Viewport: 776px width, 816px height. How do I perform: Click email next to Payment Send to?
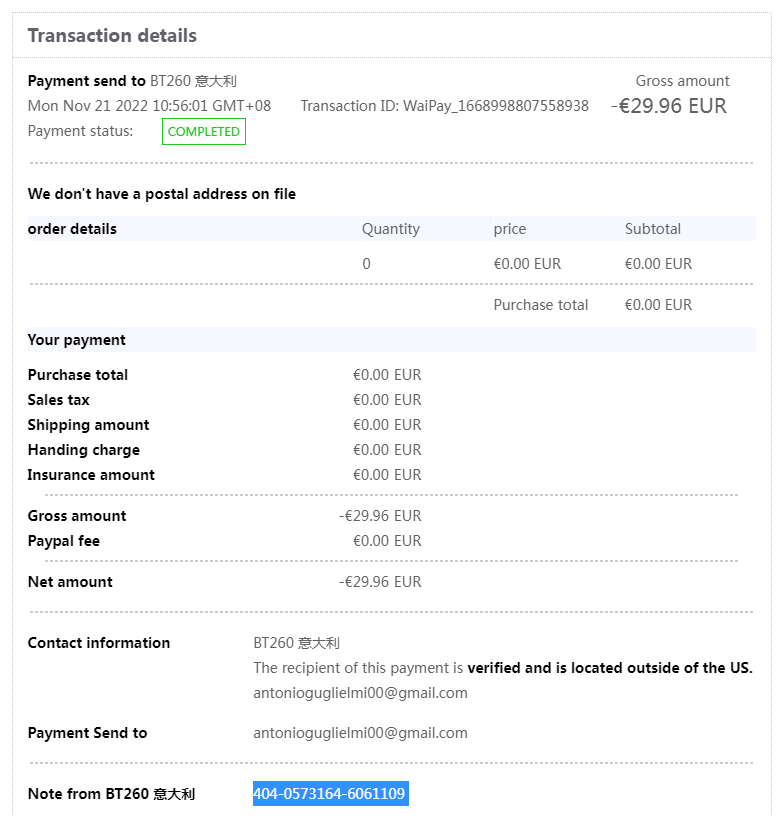360,733
